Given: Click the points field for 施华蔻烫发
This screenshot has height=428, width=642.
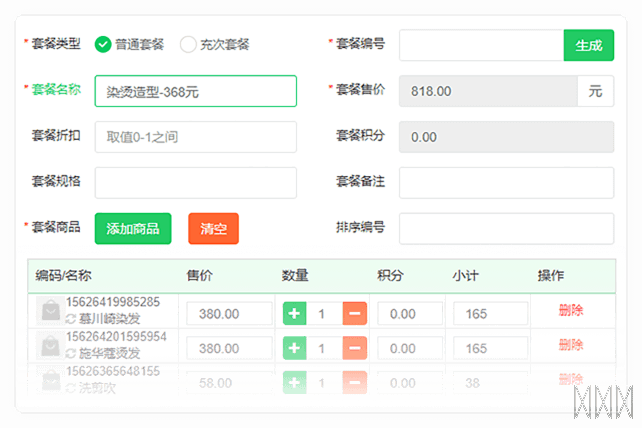Looking at the screenshot, I should [410, 348].
